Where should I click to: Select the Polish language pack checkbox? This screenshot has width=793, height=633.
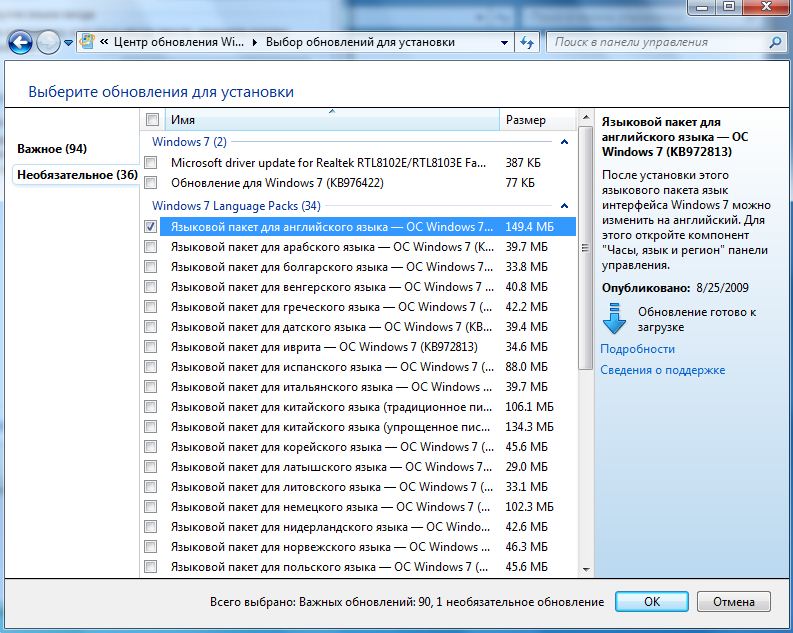click(x=151, y=567)
